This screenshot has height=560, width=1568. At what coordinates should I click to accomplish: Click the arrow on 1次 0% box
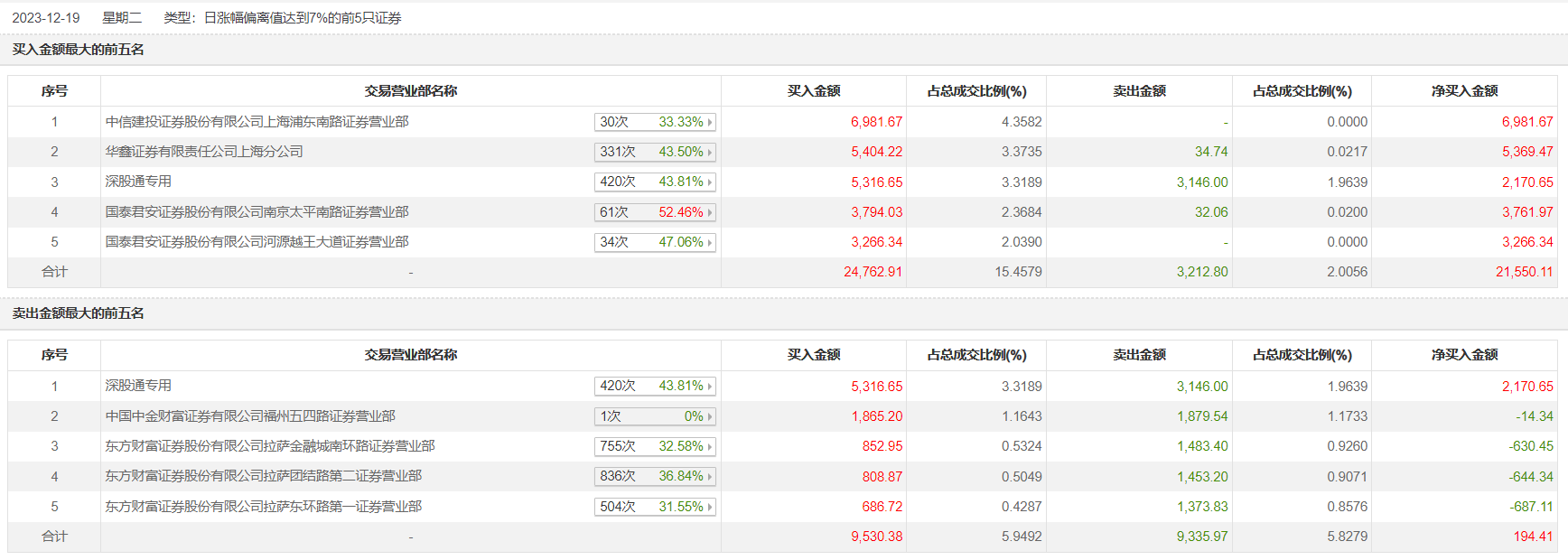(x=710, y=416)
